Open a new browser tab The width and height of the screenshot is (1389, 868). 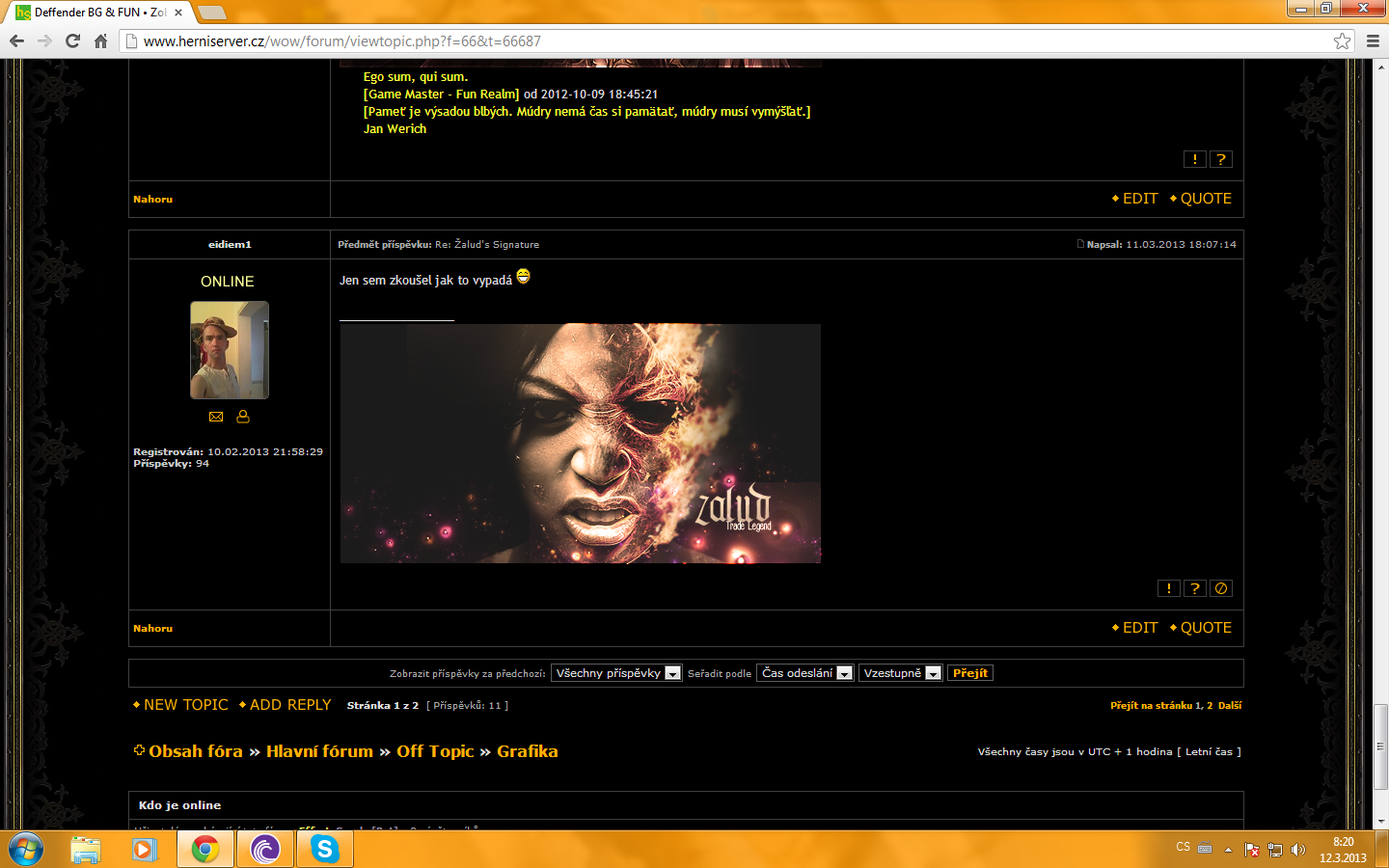point(211,13)
